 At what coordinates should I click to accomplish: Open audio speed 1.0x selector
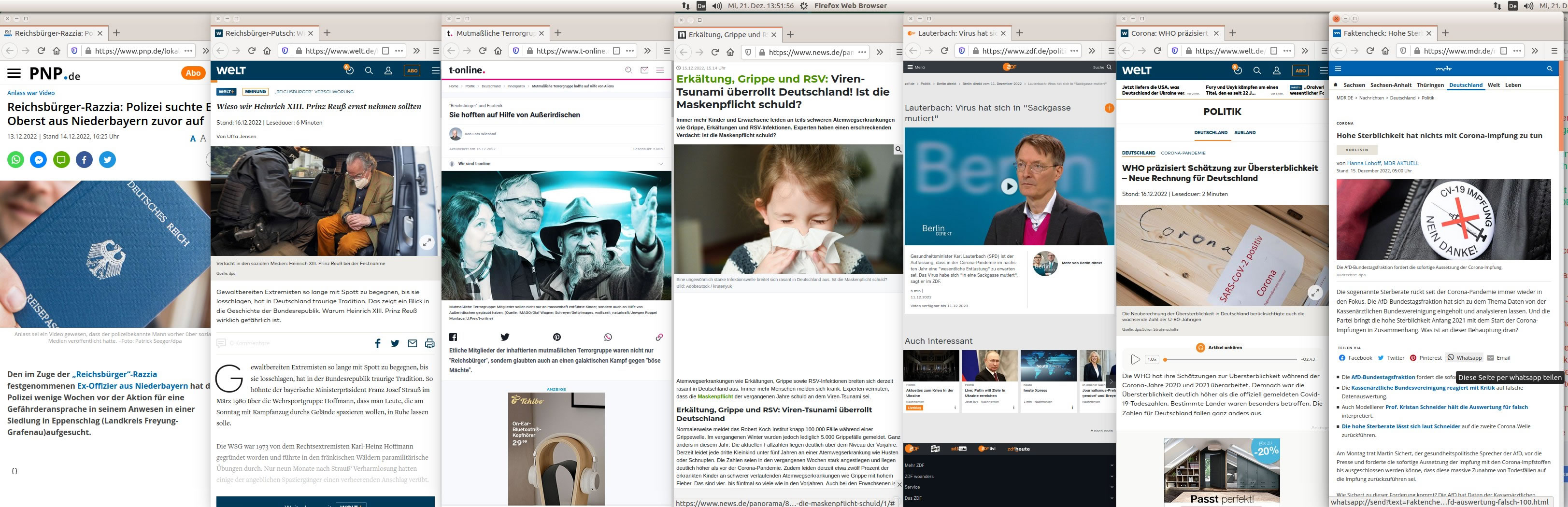point(1152,359)
